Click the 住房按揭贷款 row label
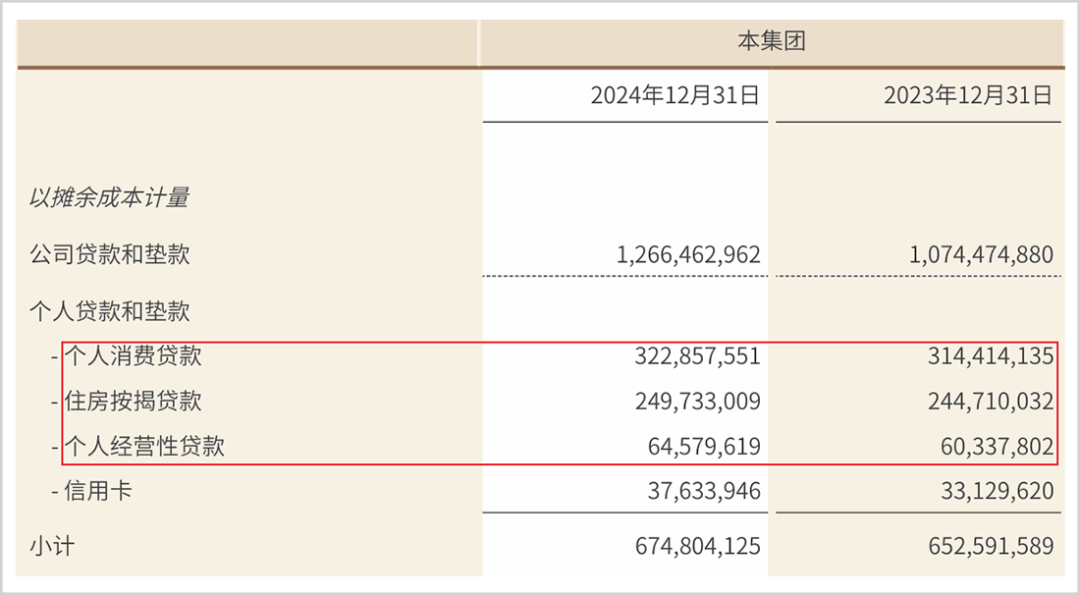 (133, 401)
